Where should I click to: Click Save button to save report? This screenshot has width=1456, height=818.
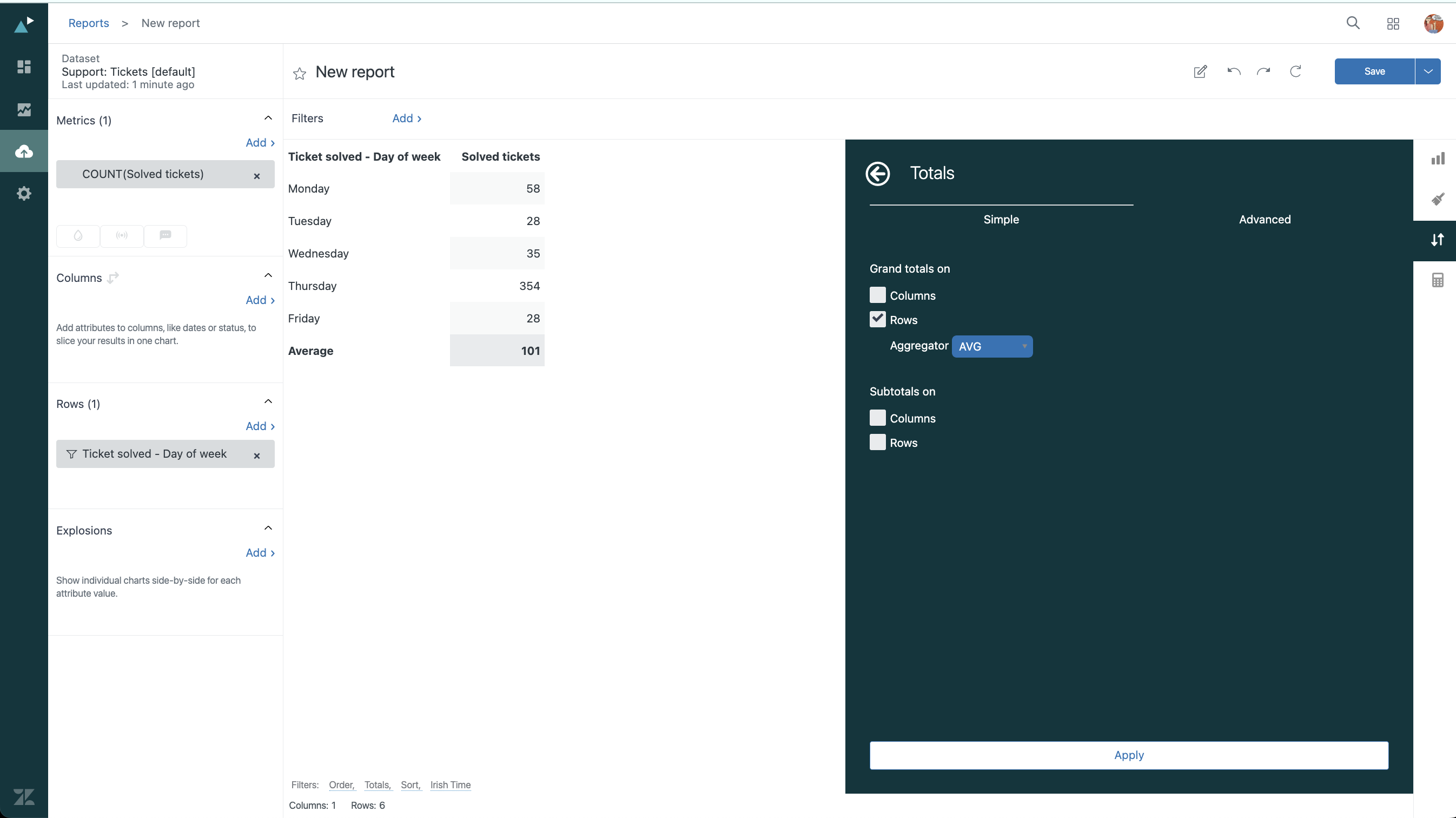1375,71
